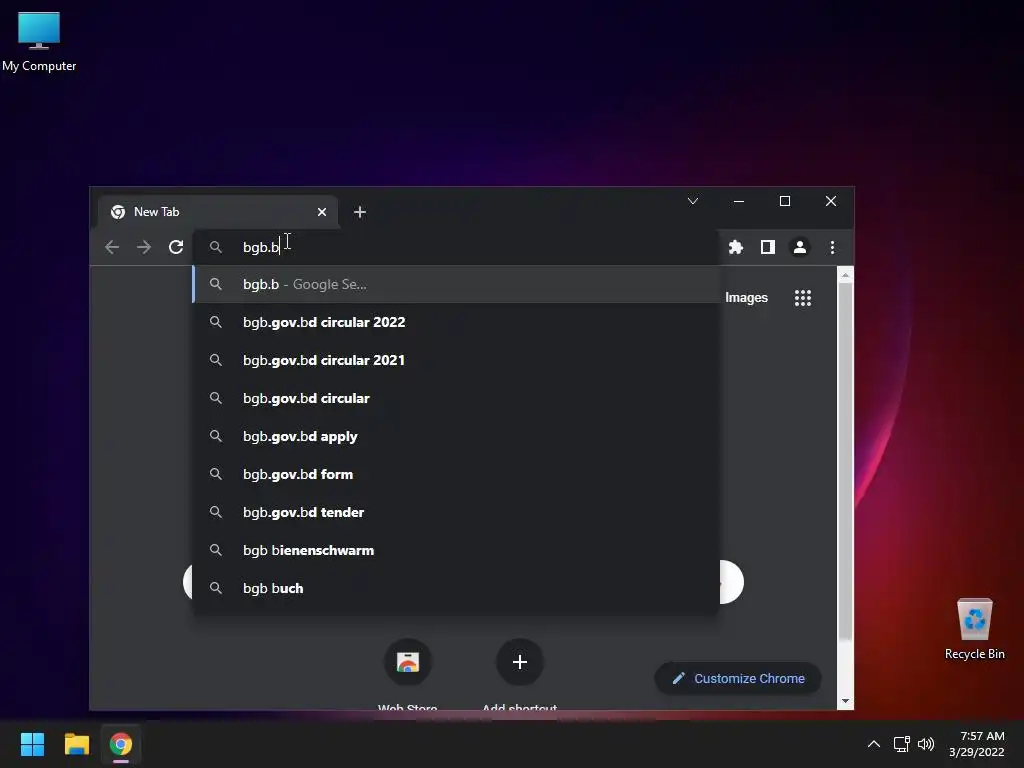Reload the page with the refresh icon

(176, 248)
